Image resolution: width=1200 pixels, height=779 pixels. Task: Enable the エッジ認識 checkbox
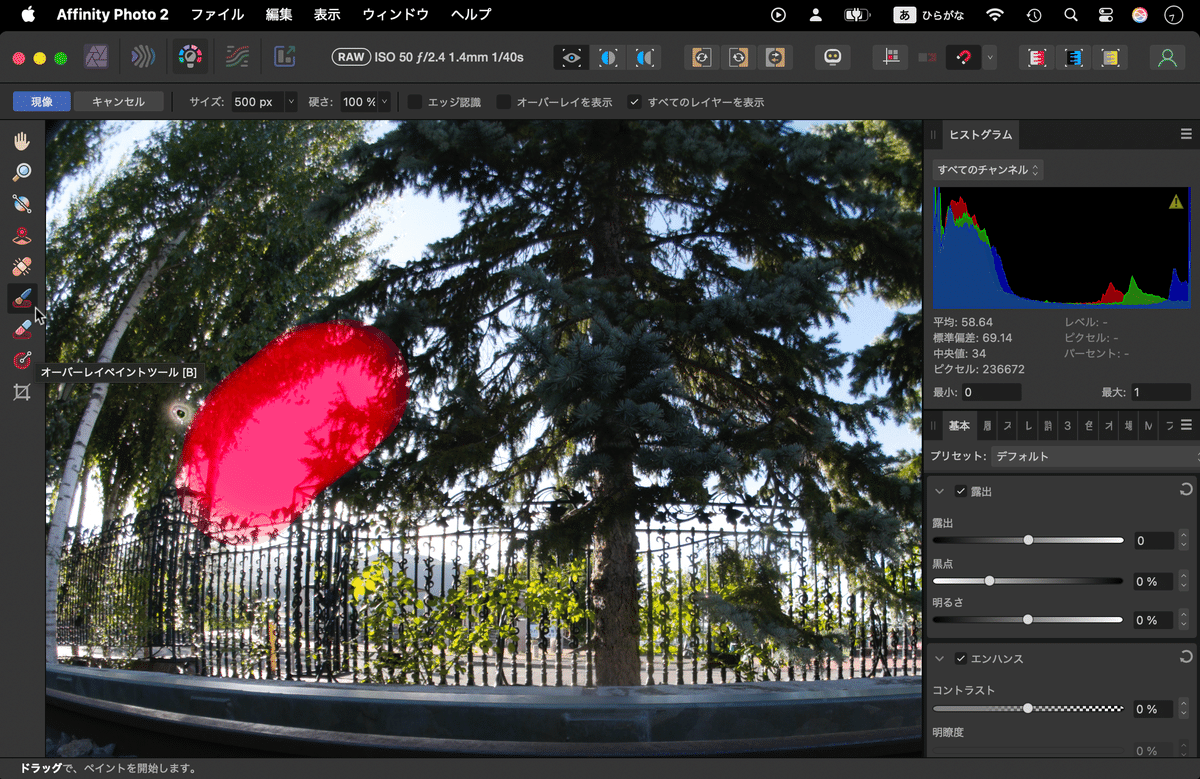click(414, 101)
